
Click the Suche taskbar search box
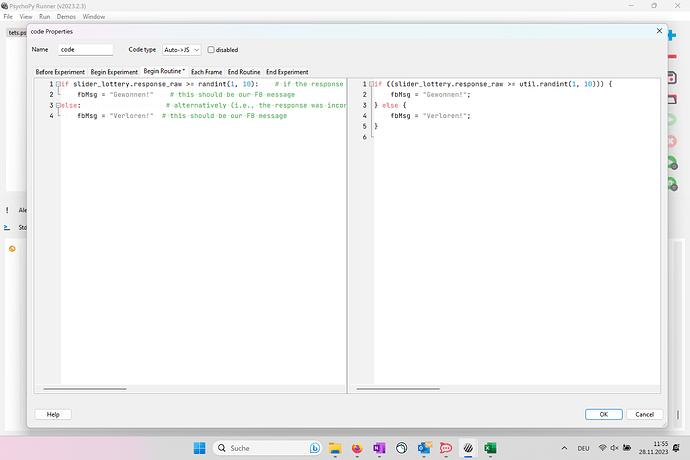[x=267, y=448]
